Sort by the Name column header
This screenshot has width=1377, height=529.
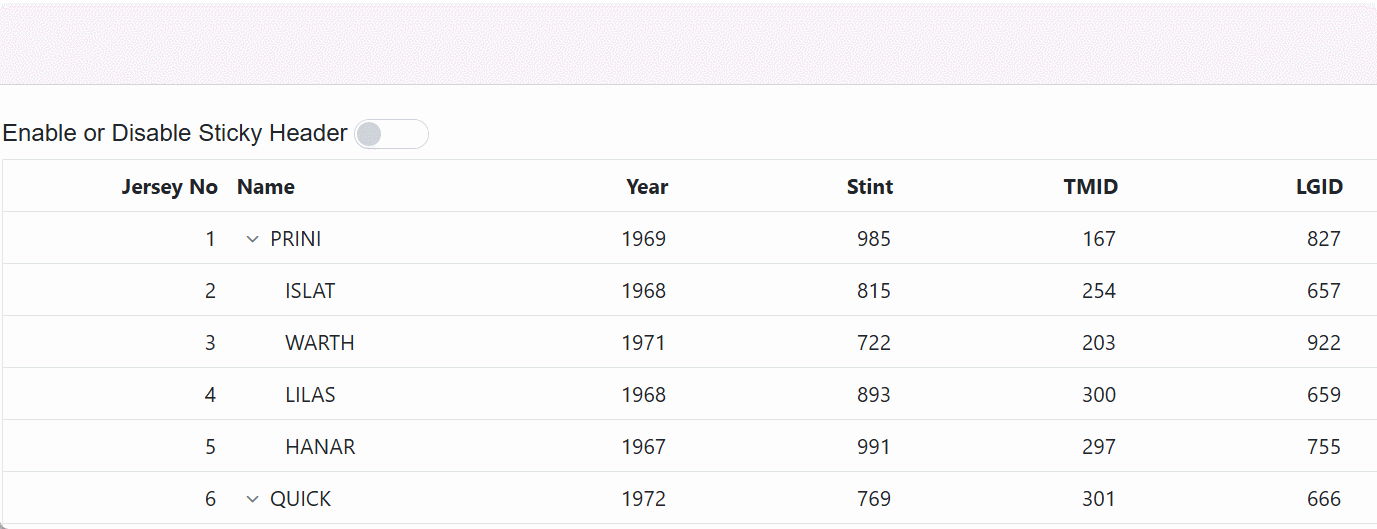point(266,187)
